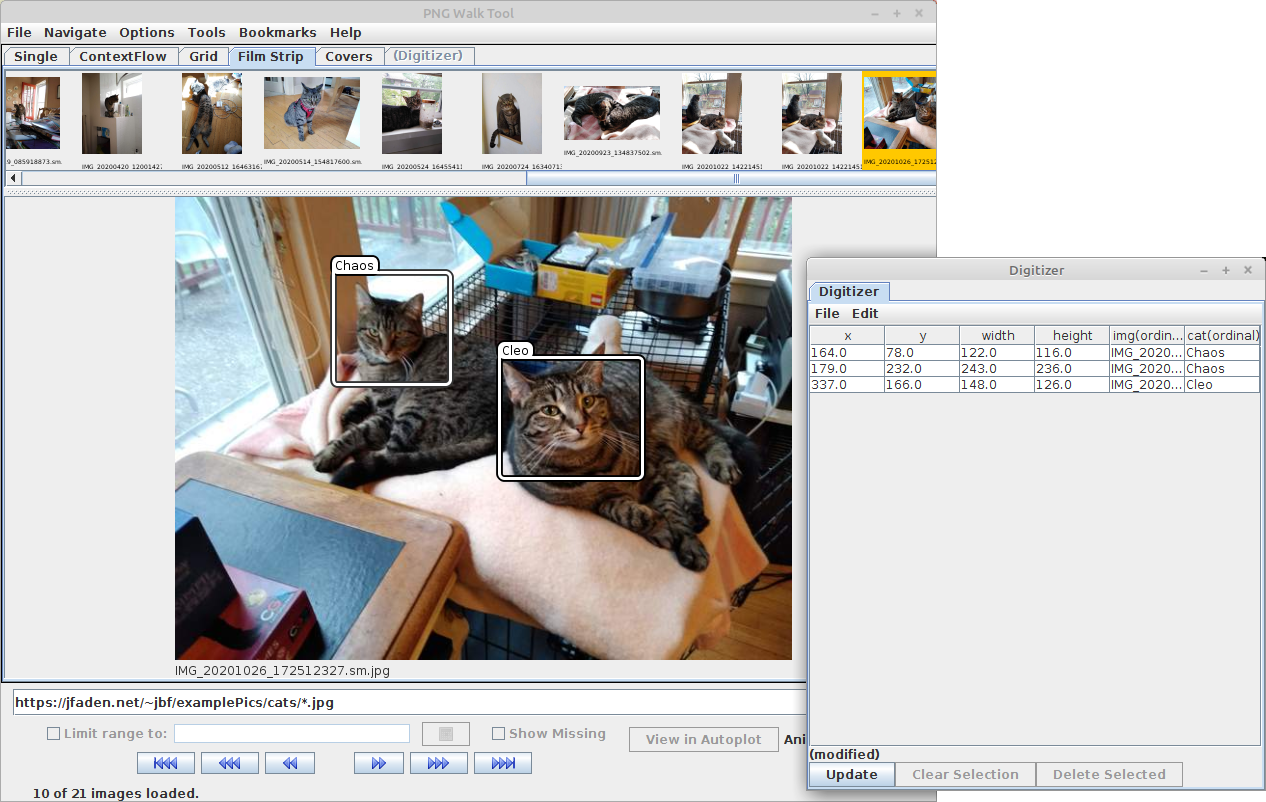
Task: Enable the Limit range to checkbox
Action: click(x=54, y=734)
